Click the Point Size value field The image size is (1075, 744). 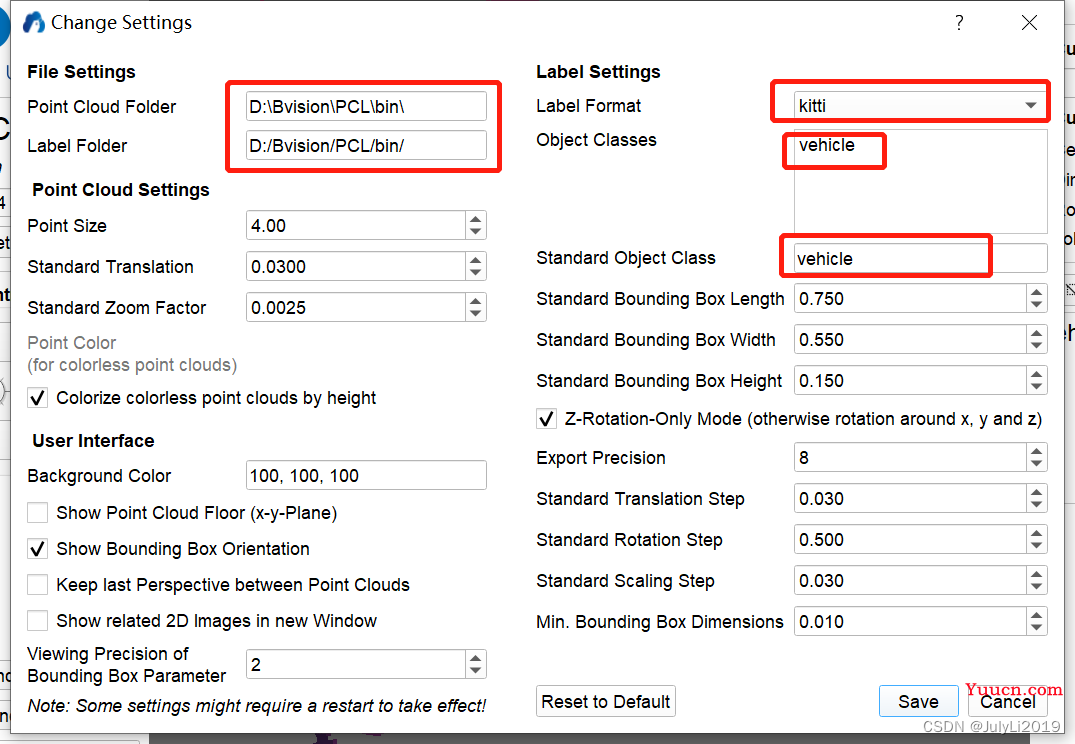tap(356, 226)
